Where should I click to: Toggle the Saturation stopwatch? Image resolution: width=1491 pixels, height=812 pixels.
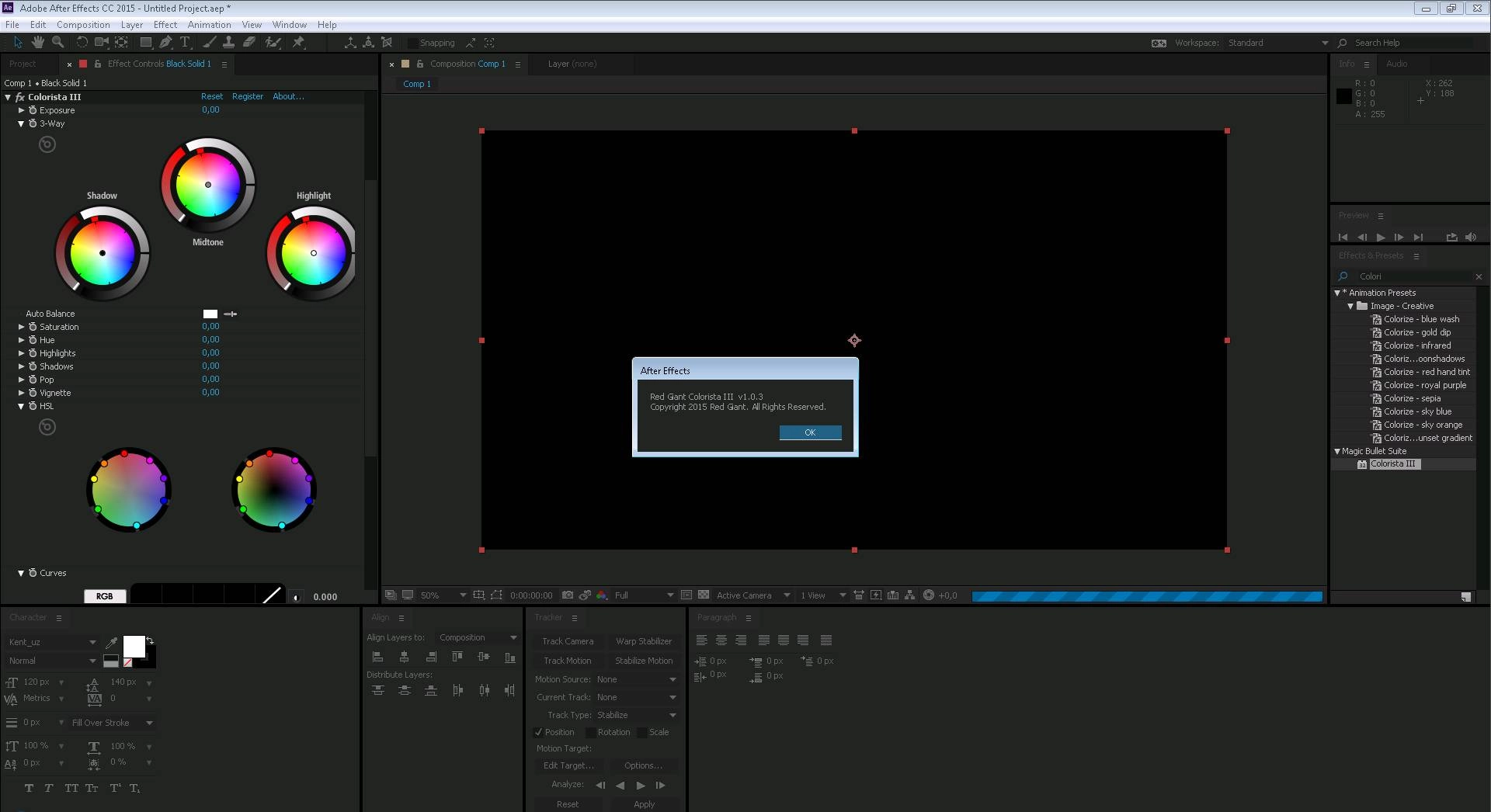33,327
